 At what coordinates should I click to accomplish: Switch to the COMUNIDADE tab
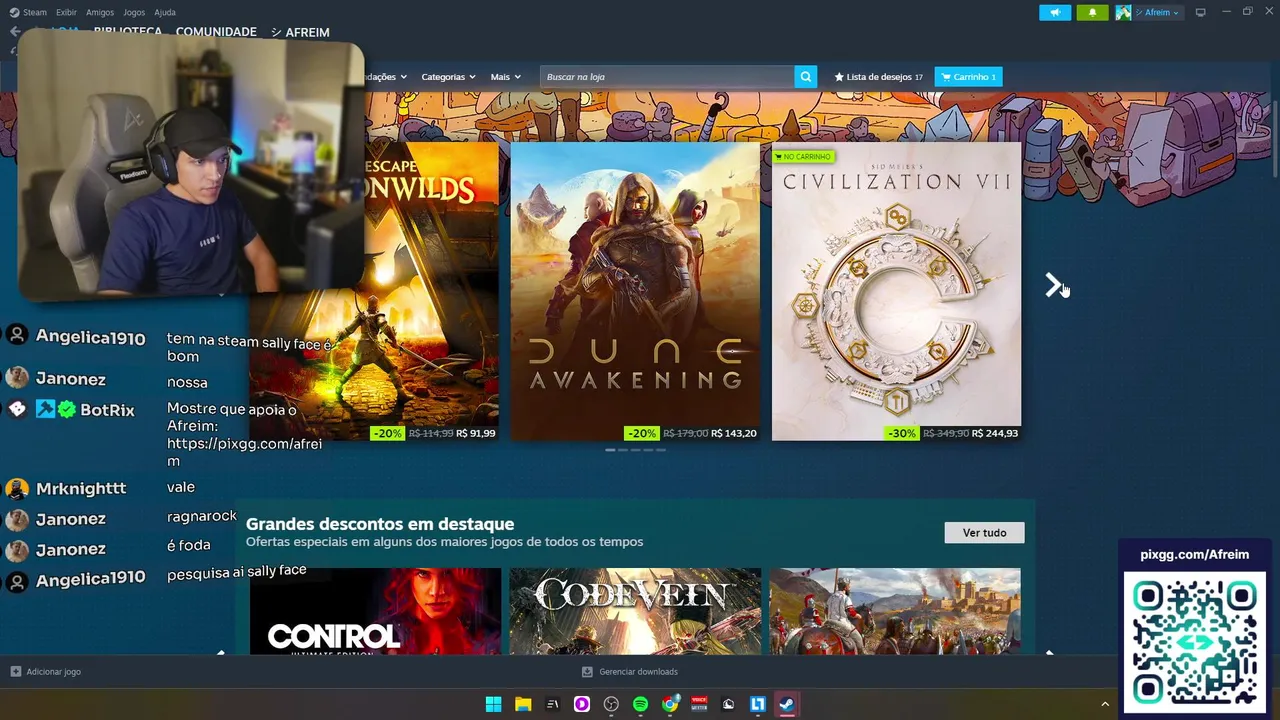216,32
